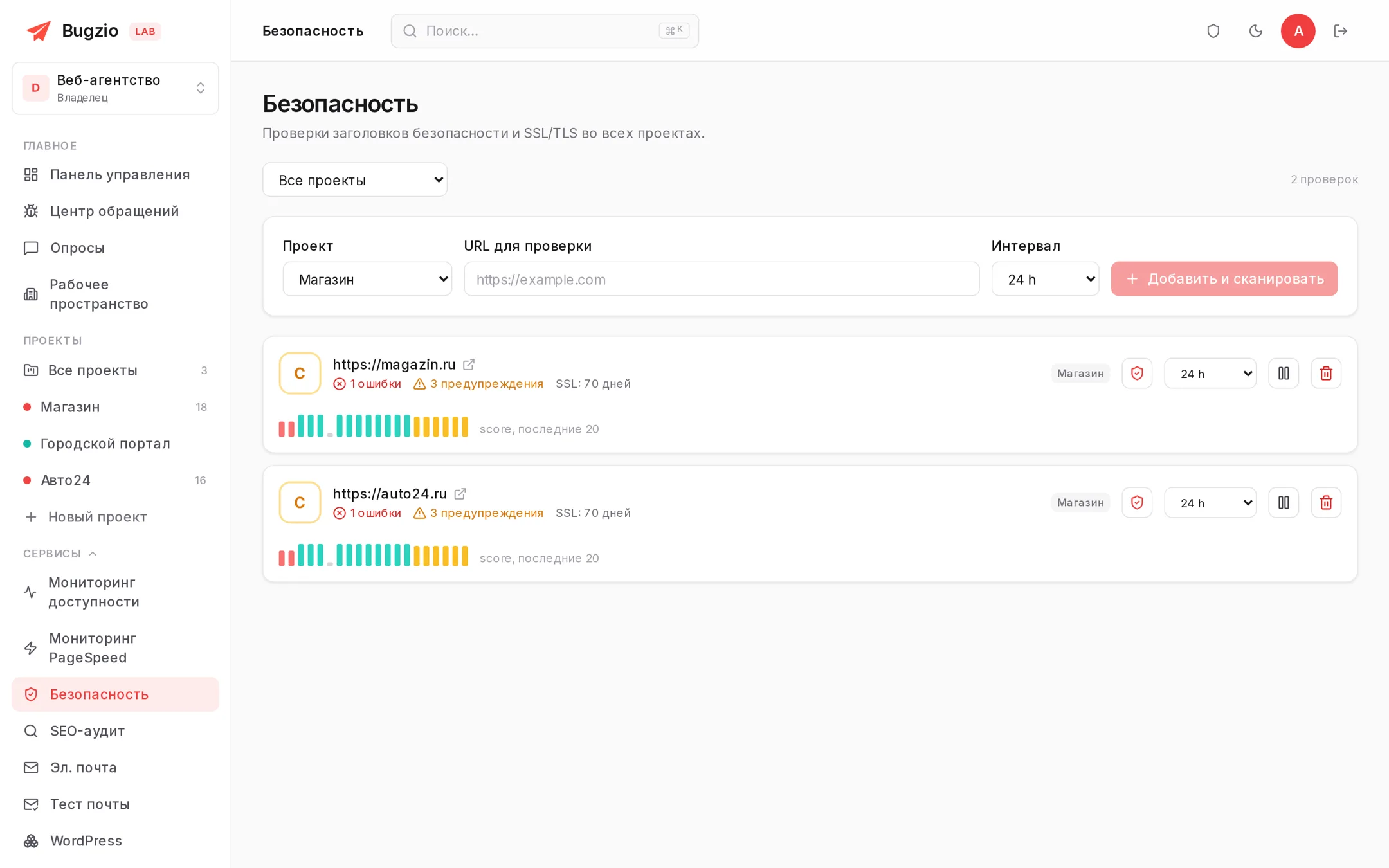Open external link icon for magazin.ru
Image resolution: width=1389 pixels, height=868 pixels.
(469, 365)
